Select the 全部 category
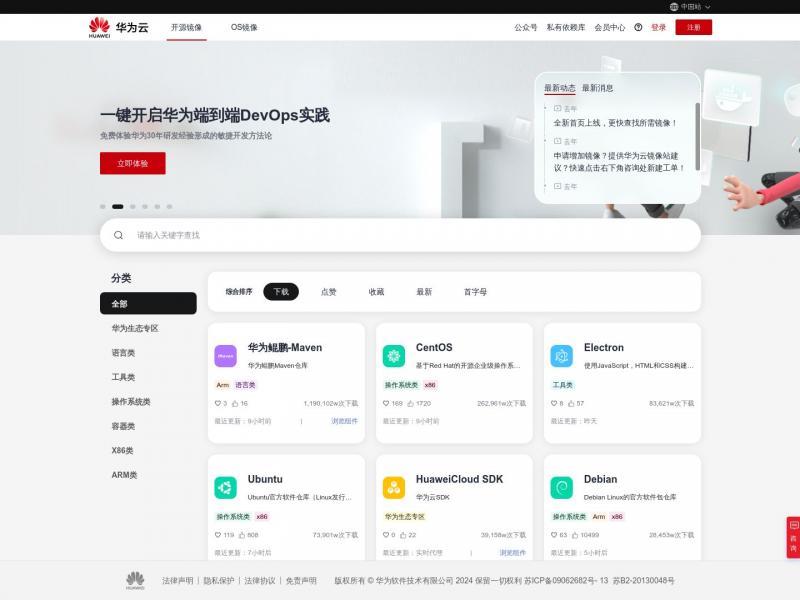800x600 pixels. [x=148, y=304]
